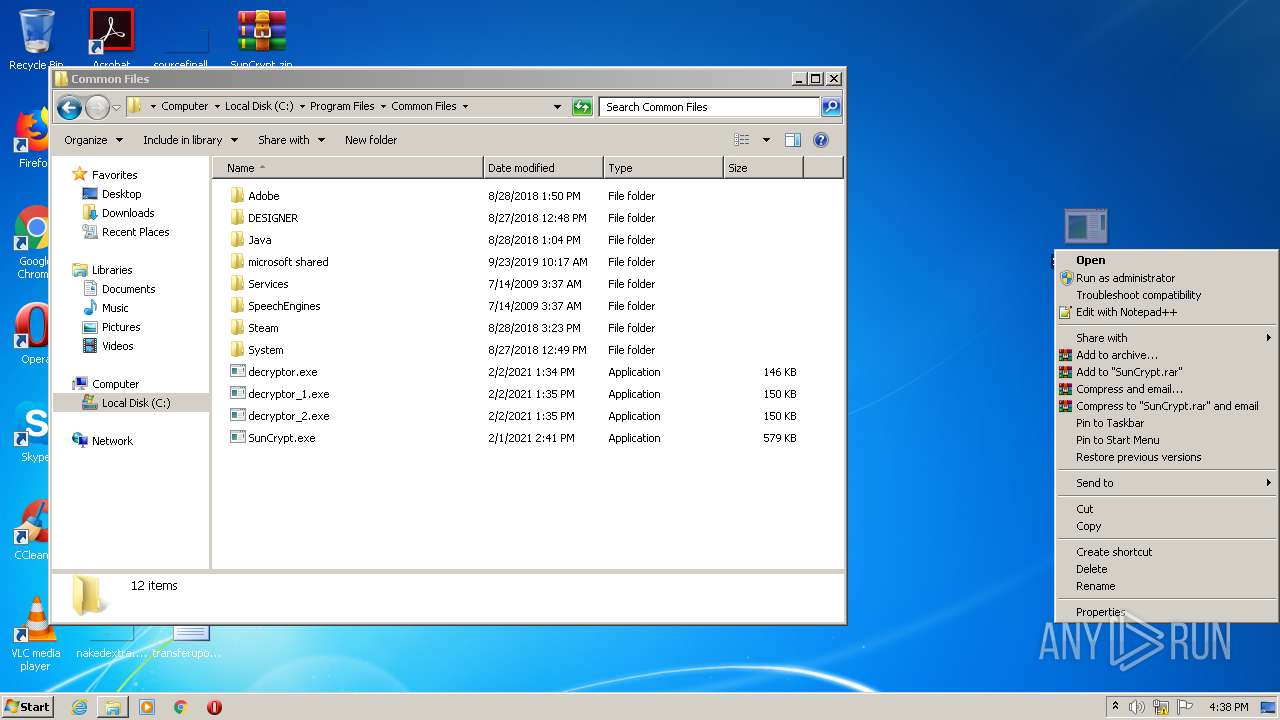
Task: Open Include in library dropdown
Action: click(190, 140)
